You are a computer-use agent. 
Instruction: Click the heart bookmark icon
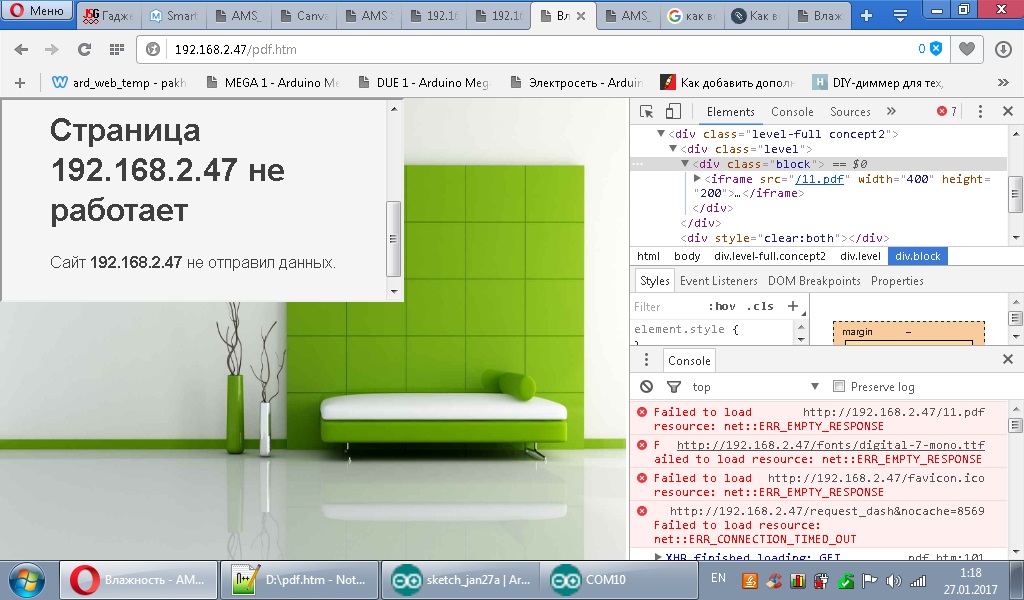(967, 49)
